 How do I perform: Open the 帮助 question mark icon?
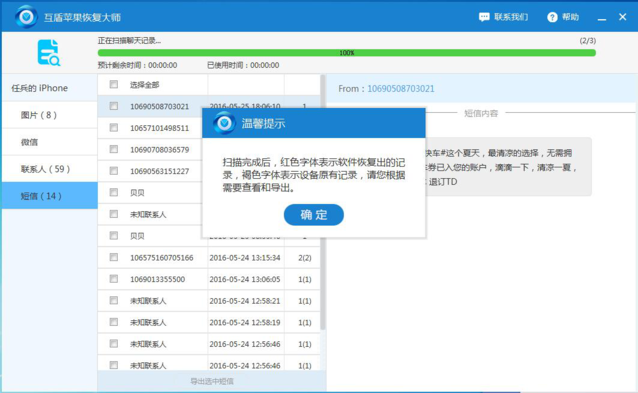pyautogui.click(x=552, y=17)
